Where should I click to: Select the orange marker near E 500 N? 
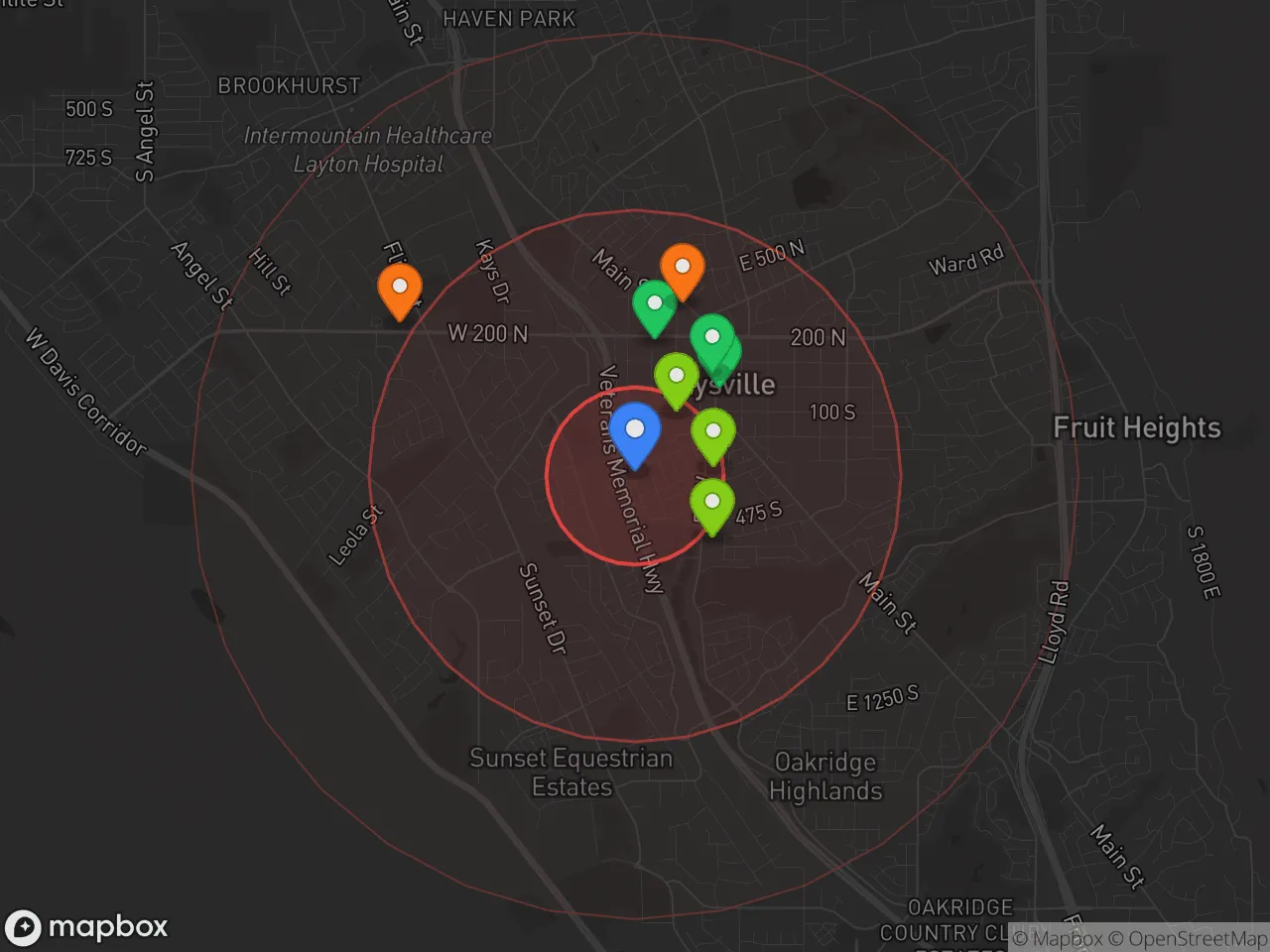(x=683, y=270)
